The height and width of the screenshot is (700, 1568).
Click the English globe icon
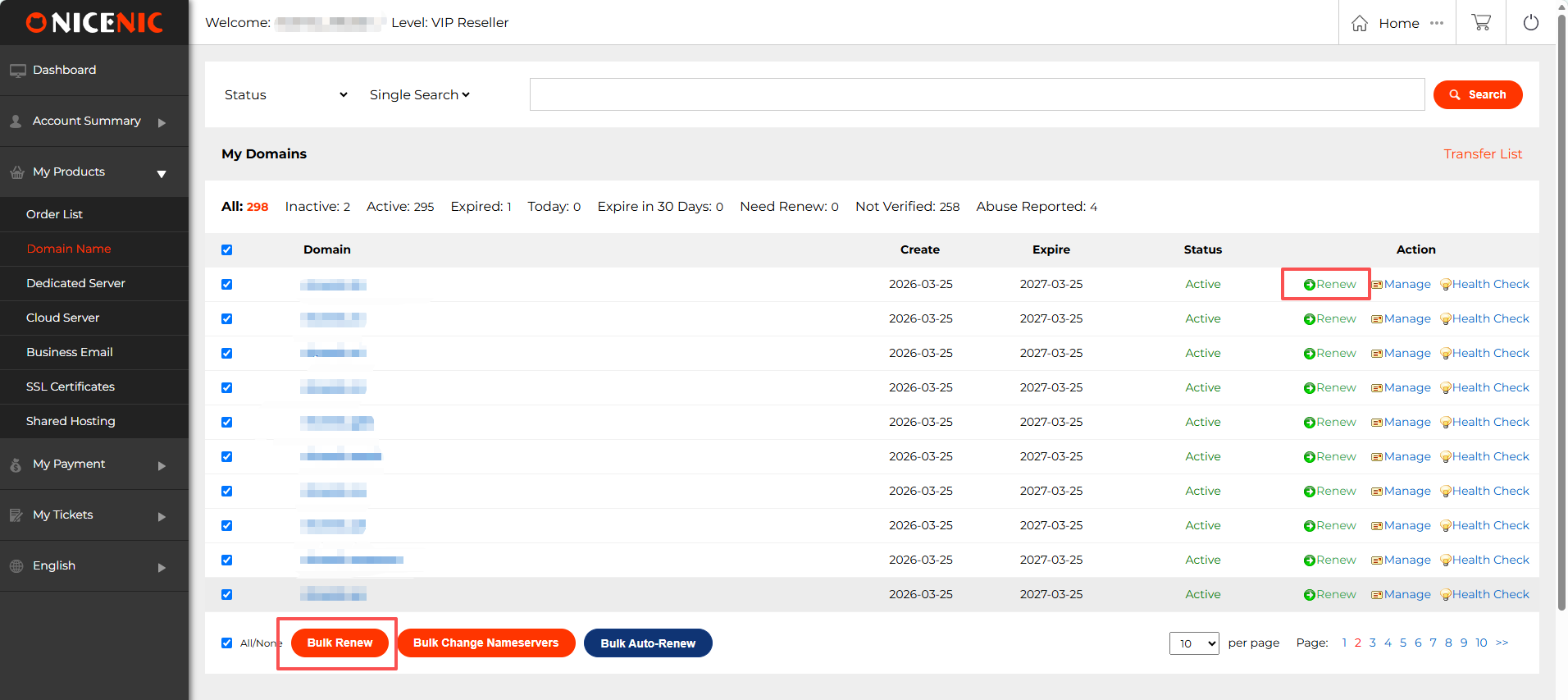[x=16, y=566]
